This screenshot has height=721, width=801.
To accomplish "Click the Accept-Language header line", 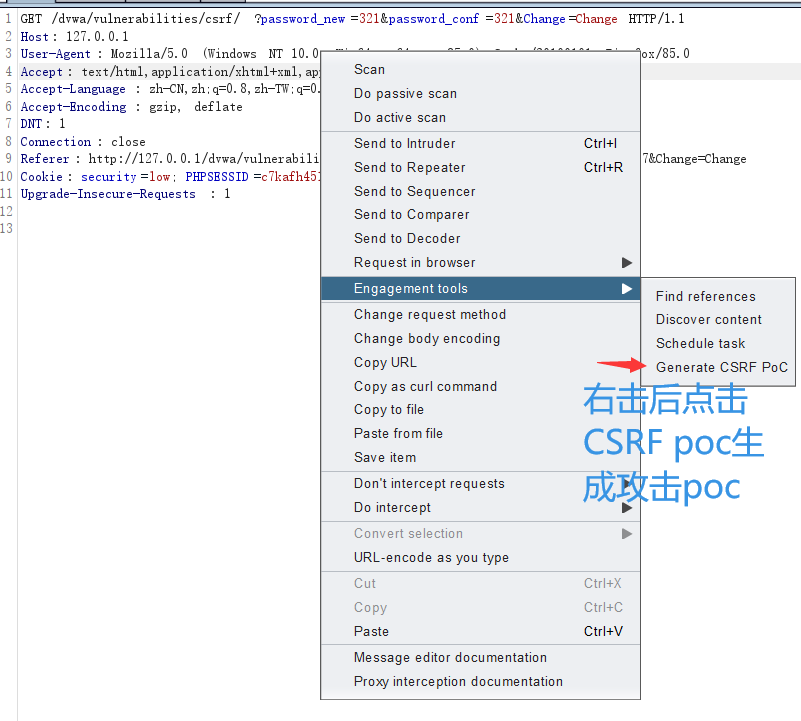I will (x=170, y=89).
